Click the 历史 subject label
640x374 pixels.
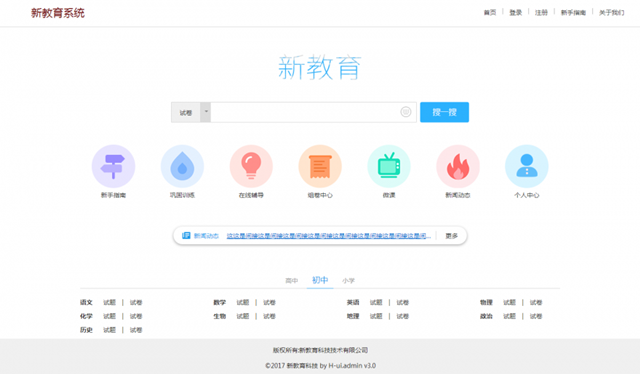86,330
